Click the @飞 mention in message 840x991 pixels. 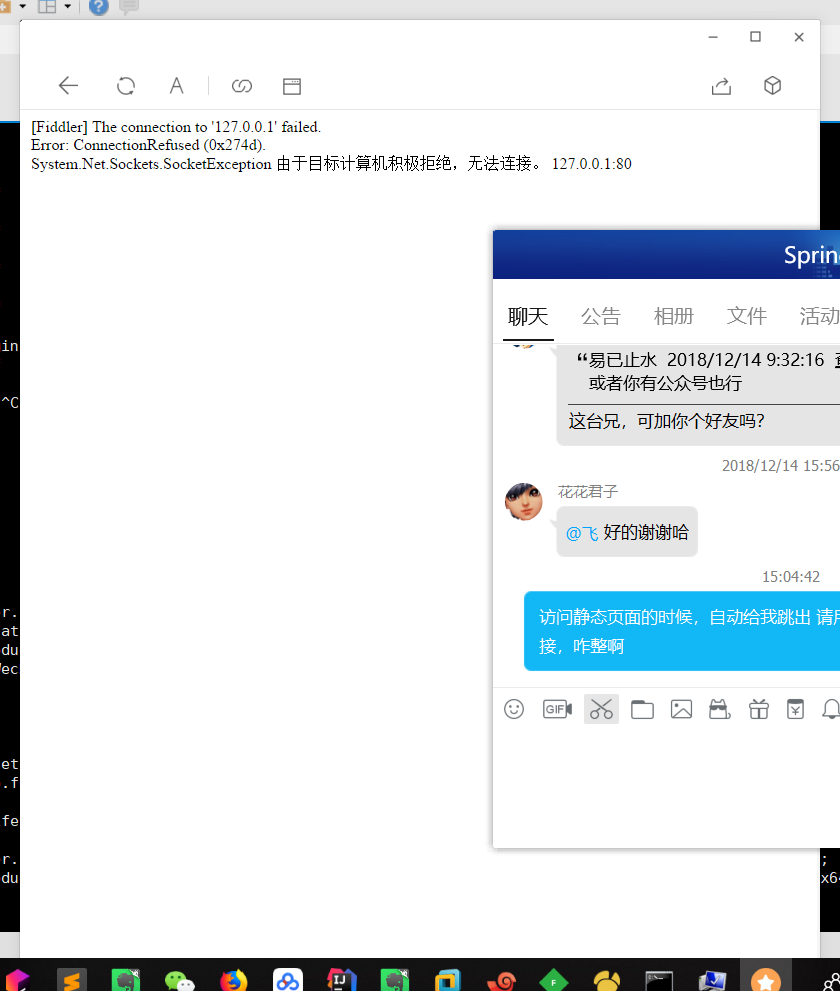pos(582,533)
